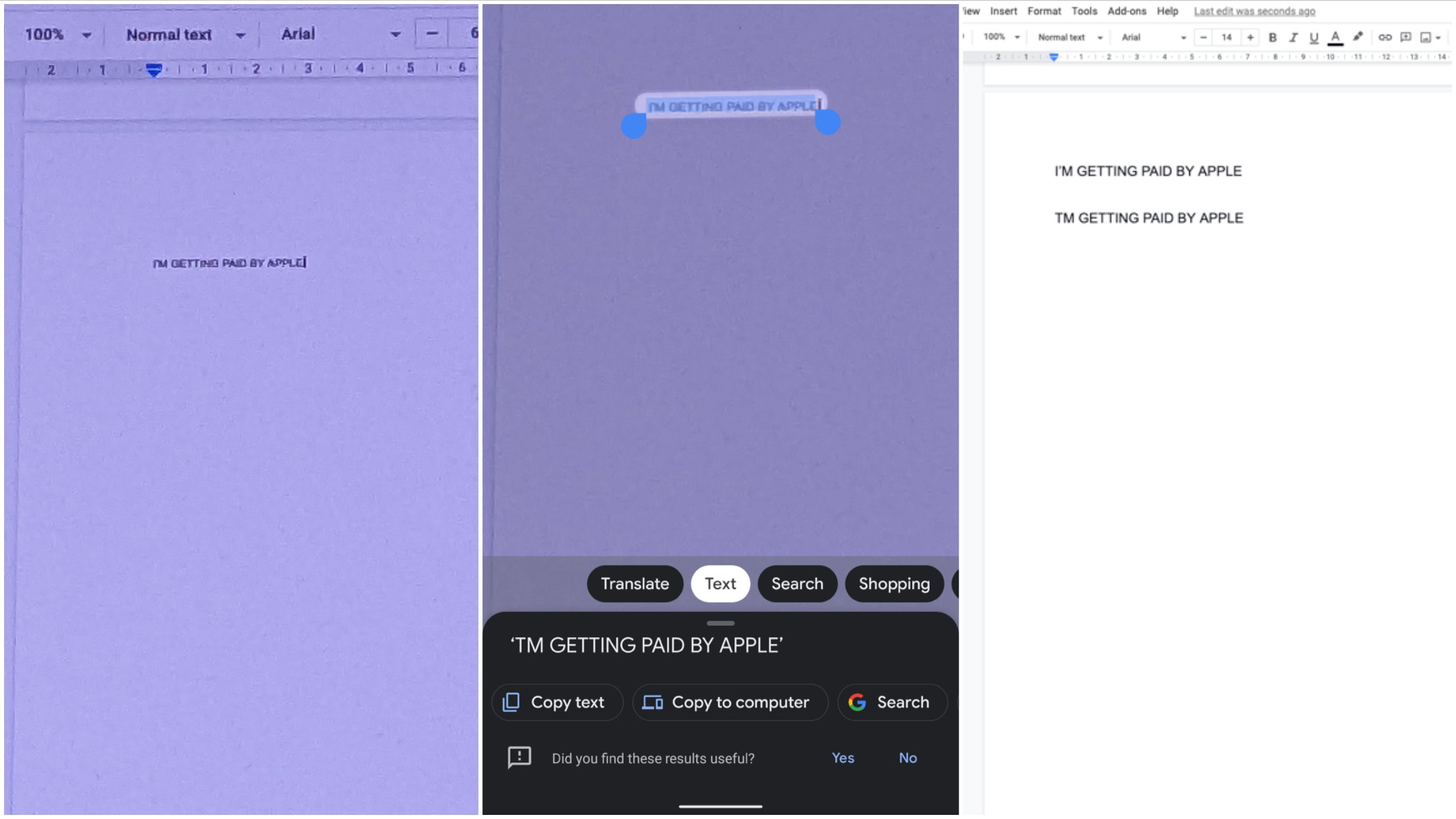Open the Add-ons menu
Viewport: 1456px width, 819px height.
[1127, 11]
